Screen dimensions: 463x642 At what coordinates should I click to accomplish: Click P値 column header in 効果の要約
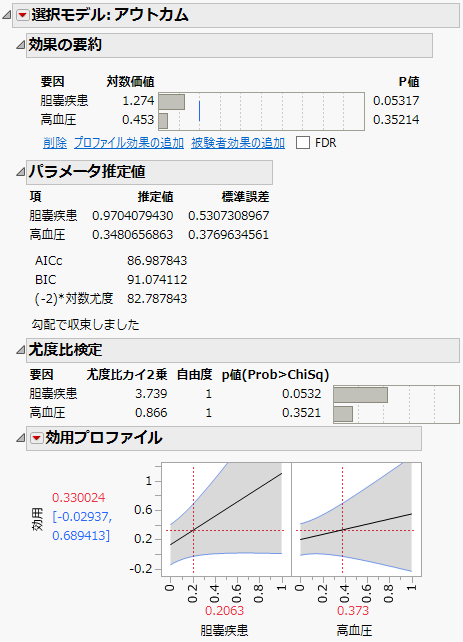click(409, 82)
